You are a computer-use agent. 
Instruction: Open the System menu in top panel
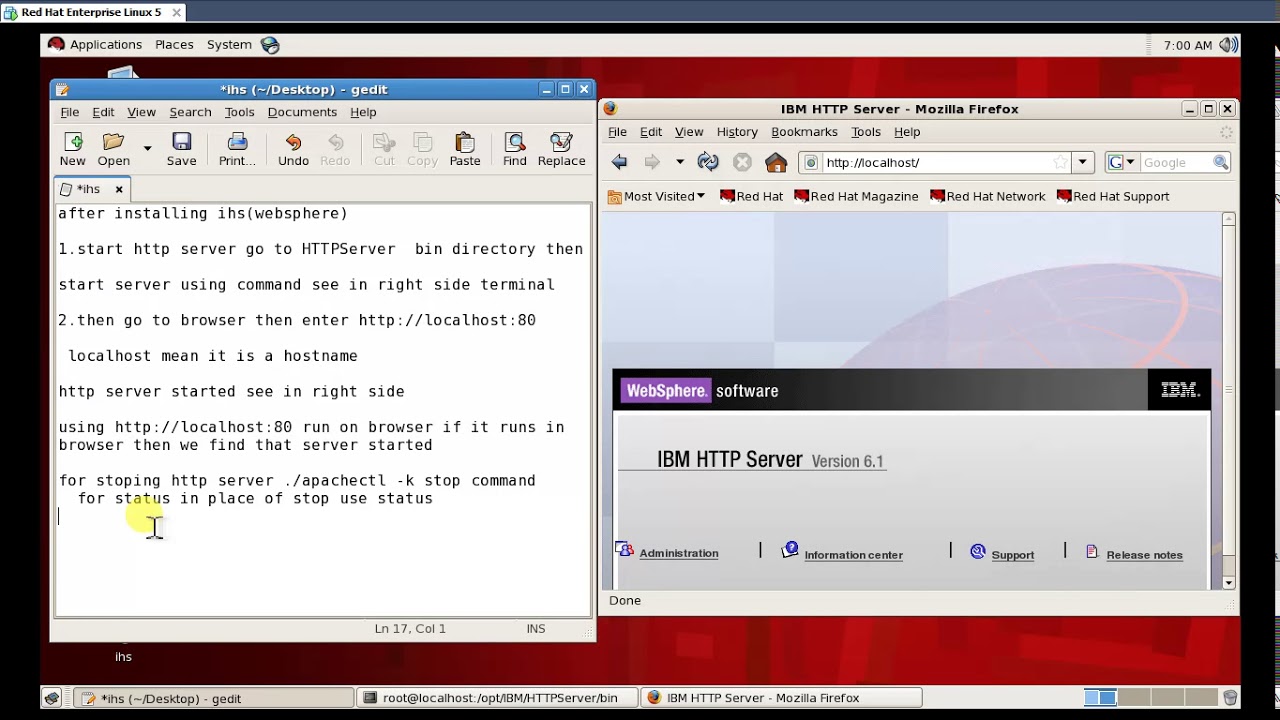(x=229, y=45)
